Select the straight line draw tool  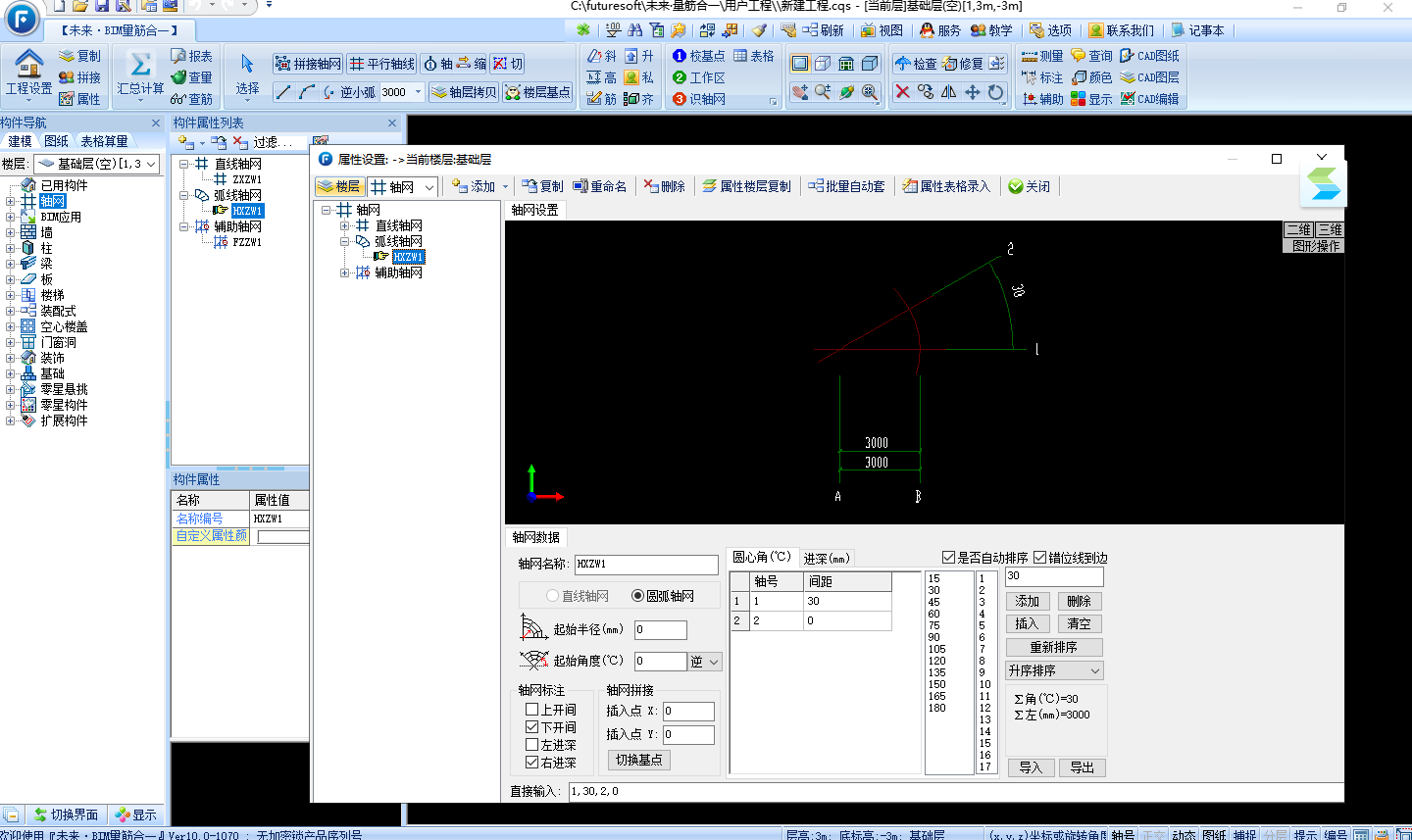click(x=282, y=92)
